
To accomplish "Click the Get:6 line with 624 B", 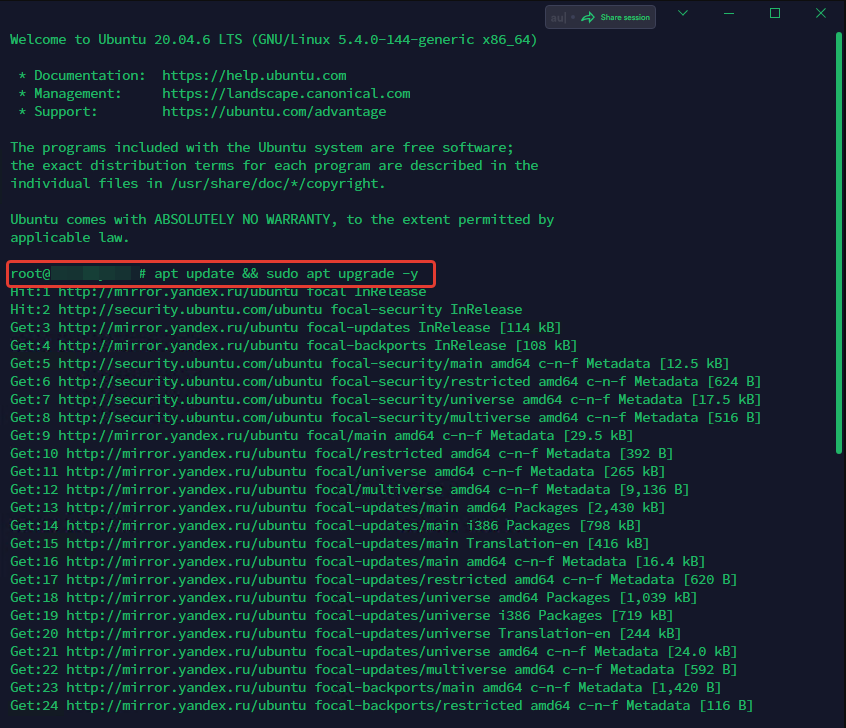I will [x=385, y=382].
